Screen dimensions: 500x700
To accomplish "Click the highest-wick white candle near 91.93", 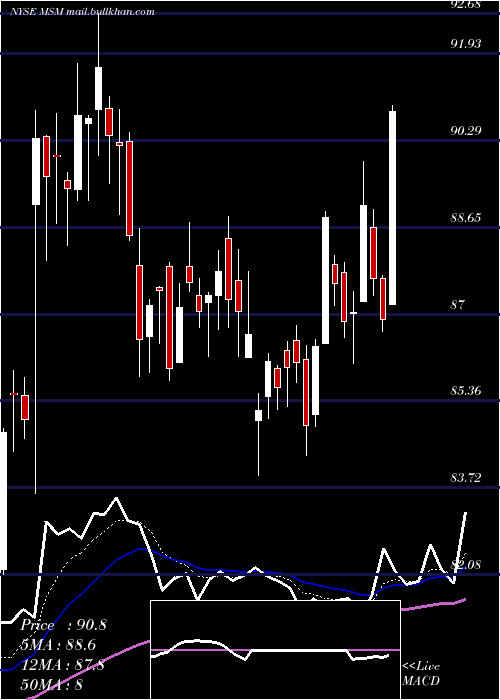I will coord(98,88).
